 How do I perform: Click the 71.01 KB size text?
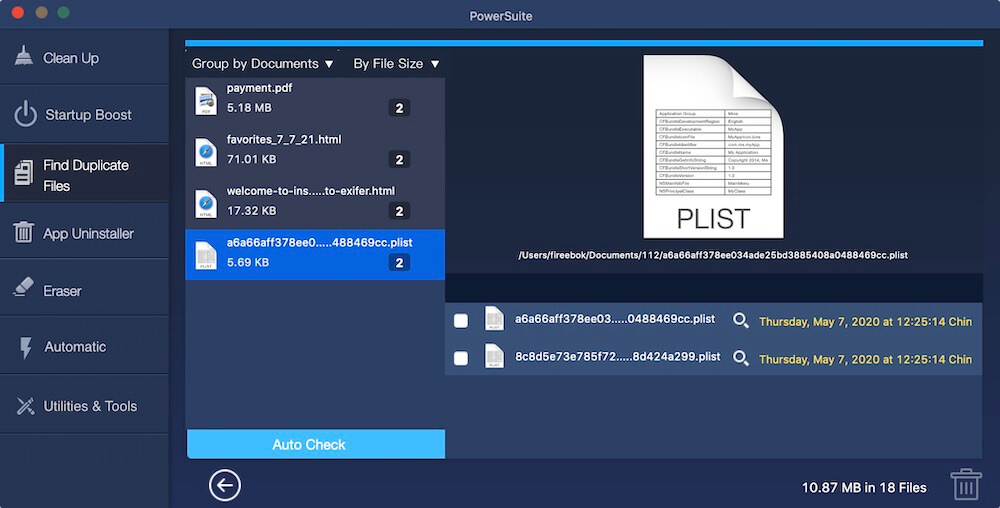251,159
